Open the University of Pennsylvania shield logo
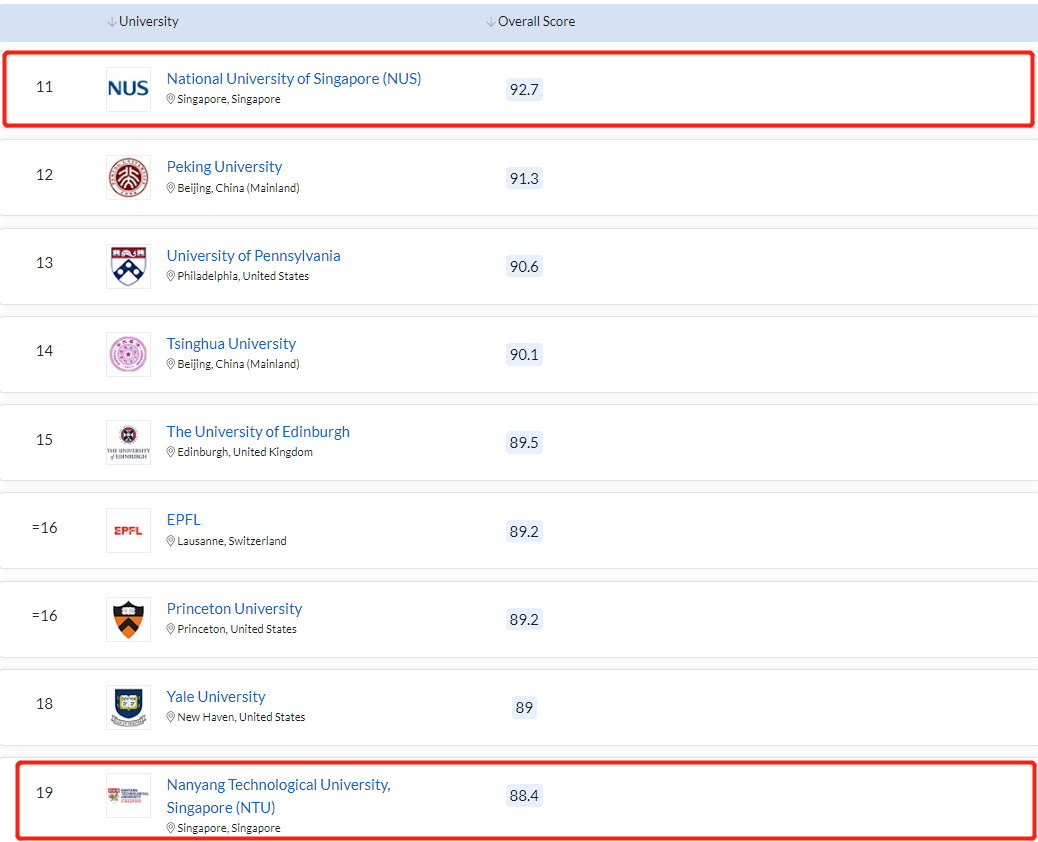Viewport: 1038px width, 842px height. 128,266
